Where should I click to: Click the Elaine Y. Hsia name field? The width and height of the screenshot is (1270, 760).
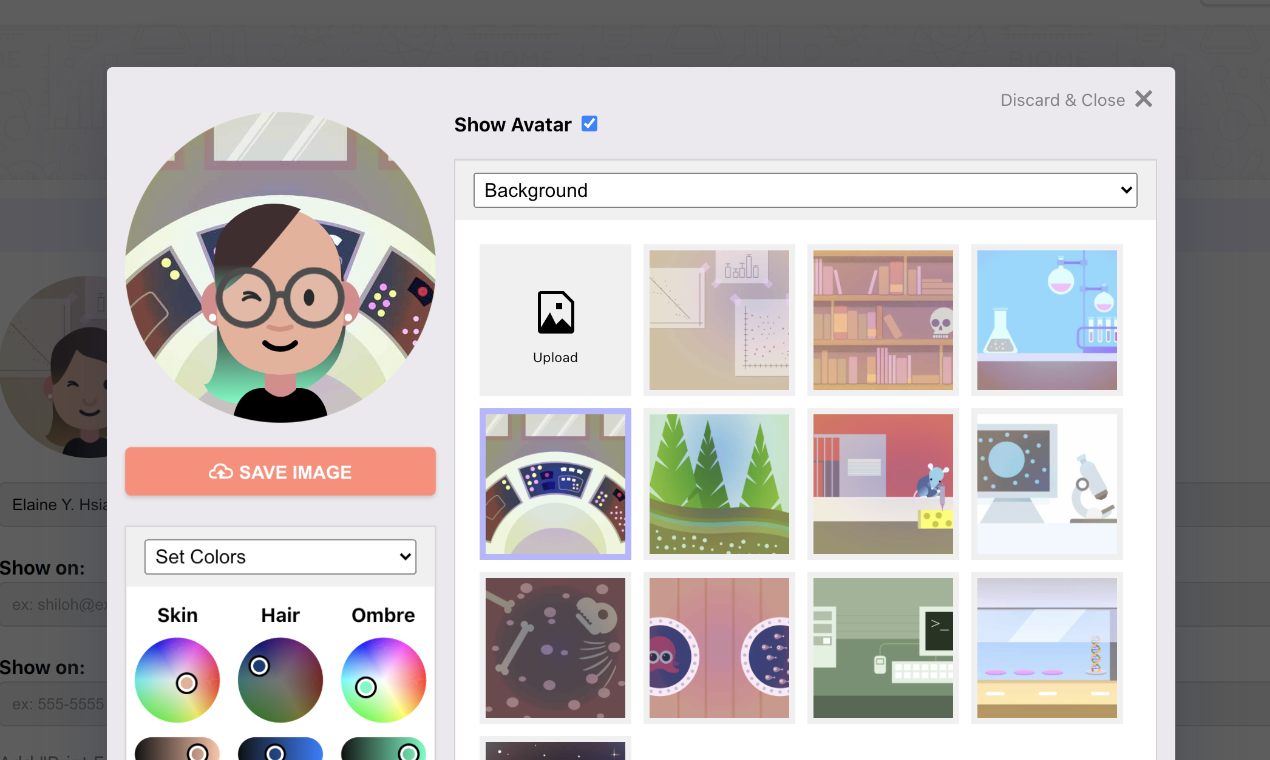pyautogui.click(x=53, y=505)
